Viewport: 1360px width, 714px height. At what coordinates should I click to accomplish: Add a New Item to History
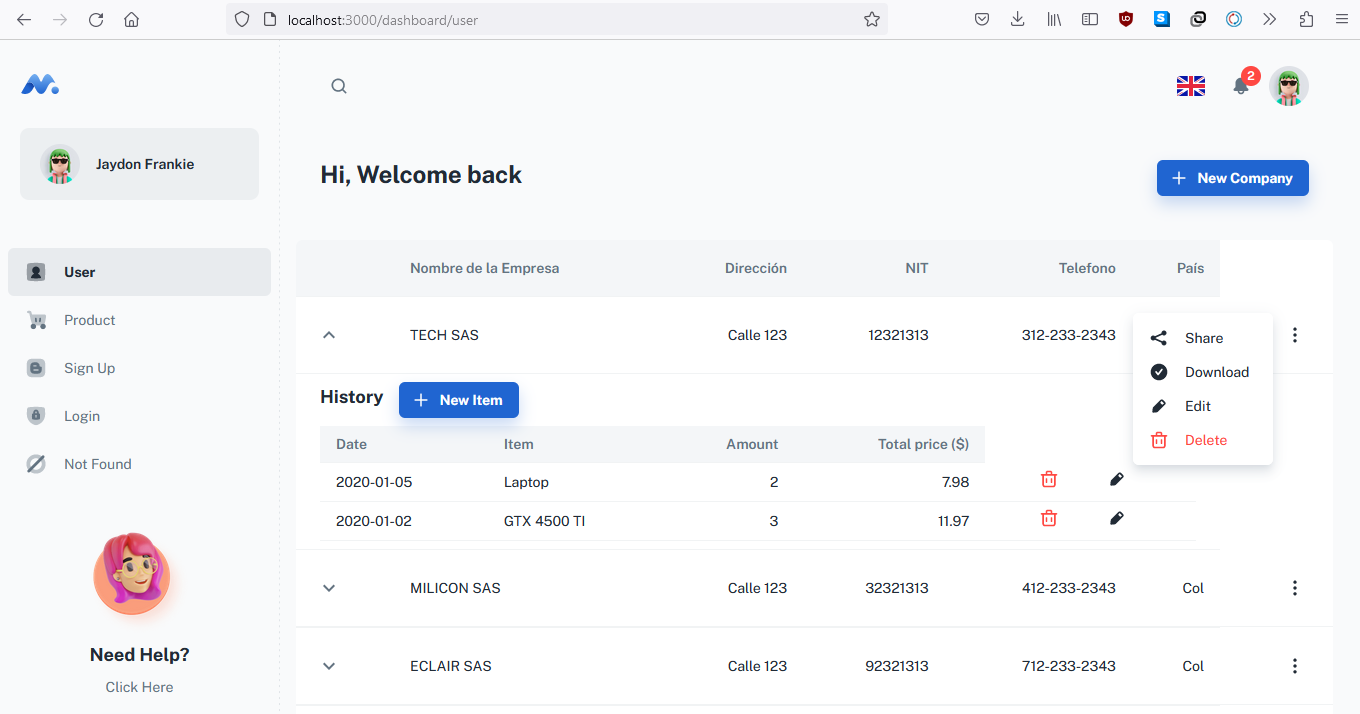pyautogui.click(x=459, y=400)
